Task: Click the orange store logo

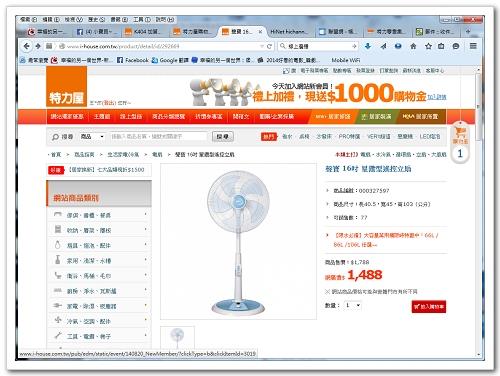Action: point(67,86)
